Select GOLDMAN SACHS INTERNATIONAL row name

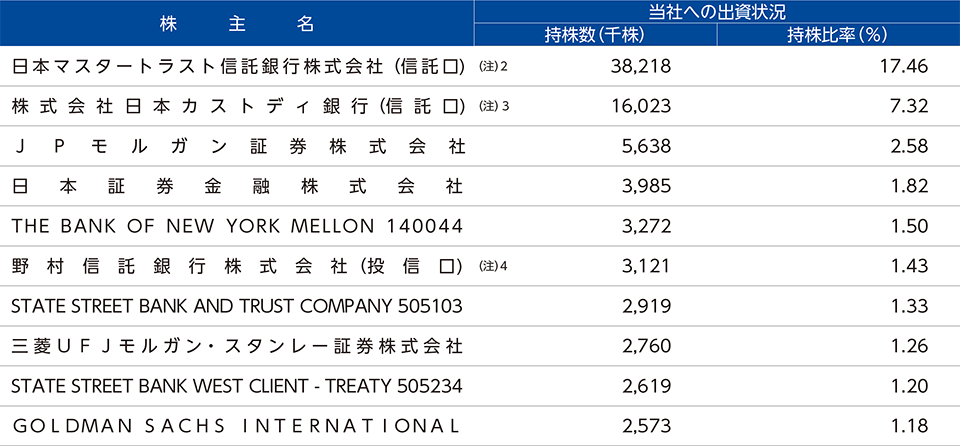coord(235,426)
